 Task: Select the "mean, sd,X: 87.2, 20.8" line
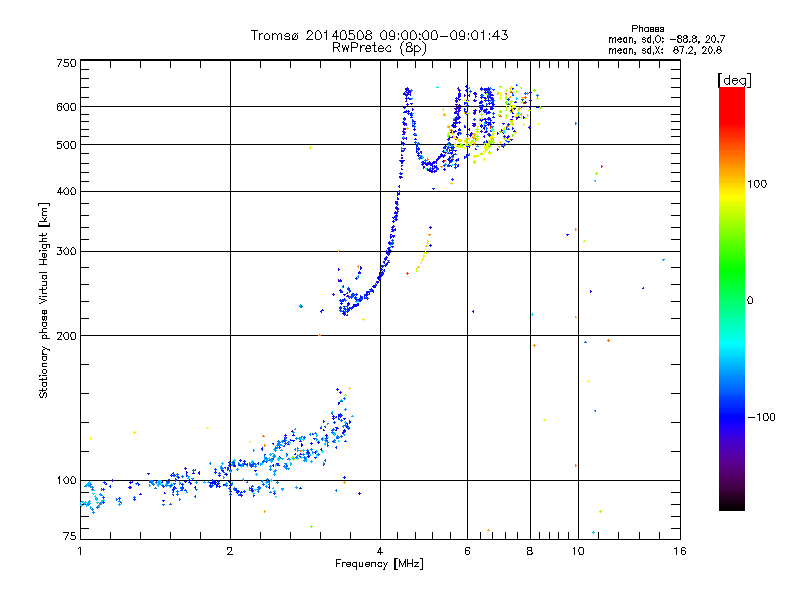coord(665,50)
